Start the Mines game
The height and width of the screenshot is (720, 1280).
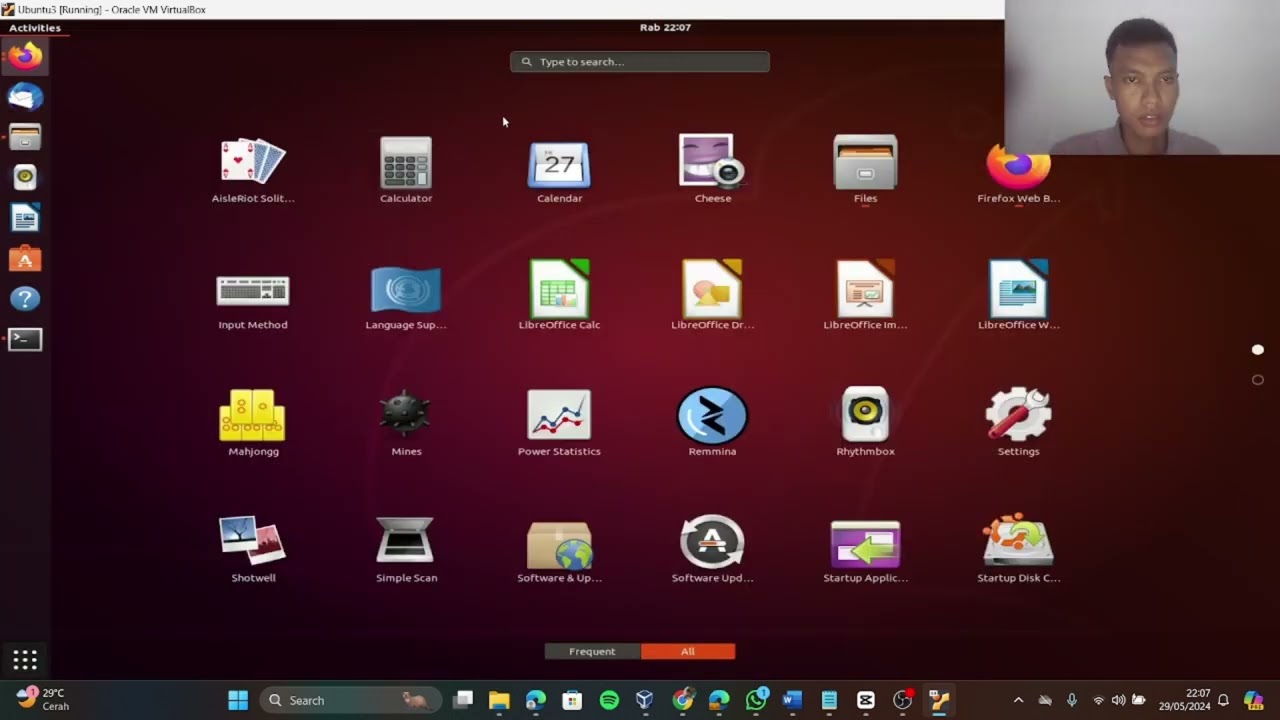[x=406, y=423]
